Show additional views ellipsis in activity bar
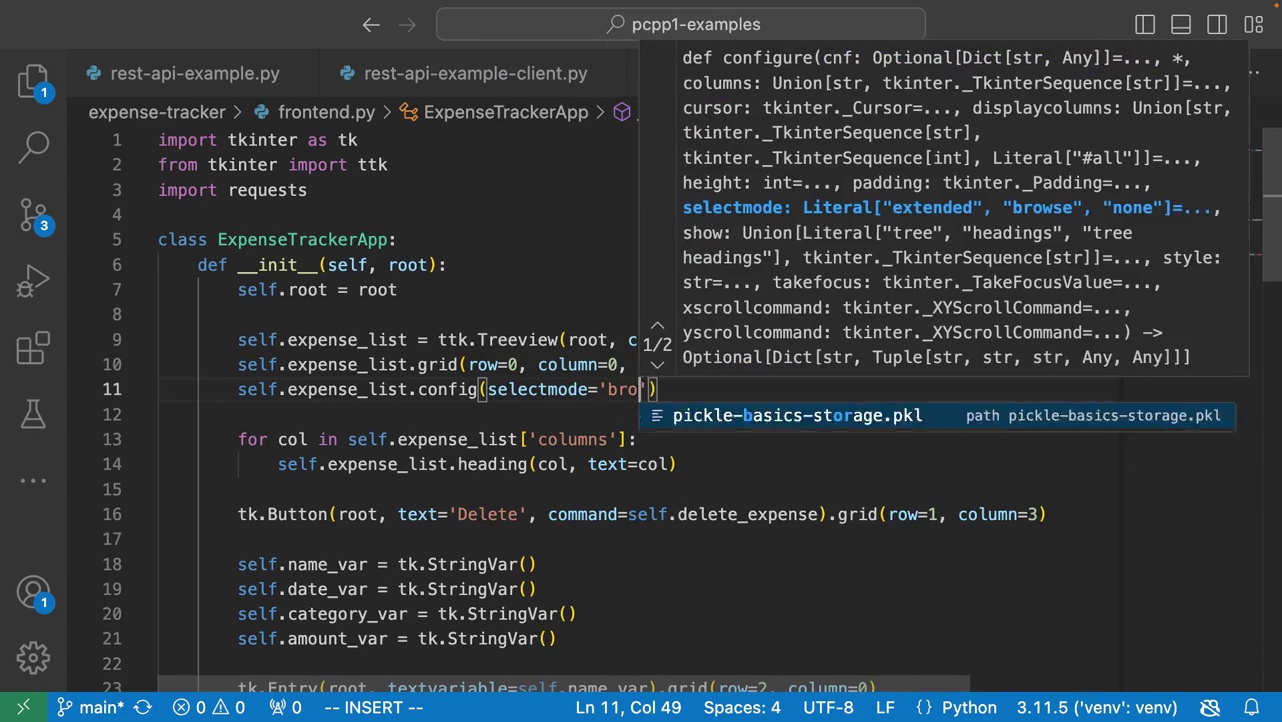 point(33,480)
